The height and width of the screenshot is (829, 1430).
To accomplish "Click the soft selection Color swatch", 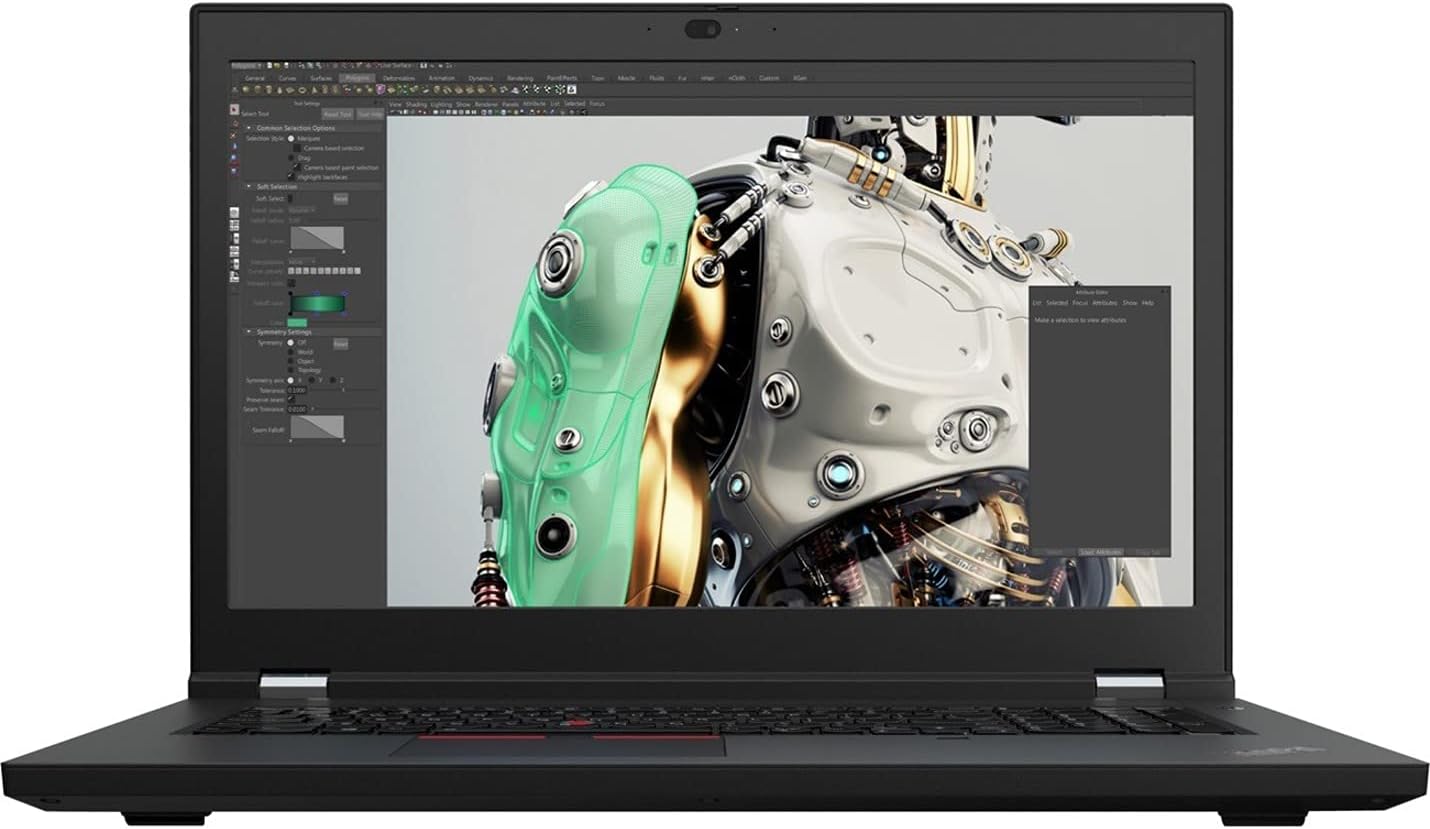I will (298, 321).
